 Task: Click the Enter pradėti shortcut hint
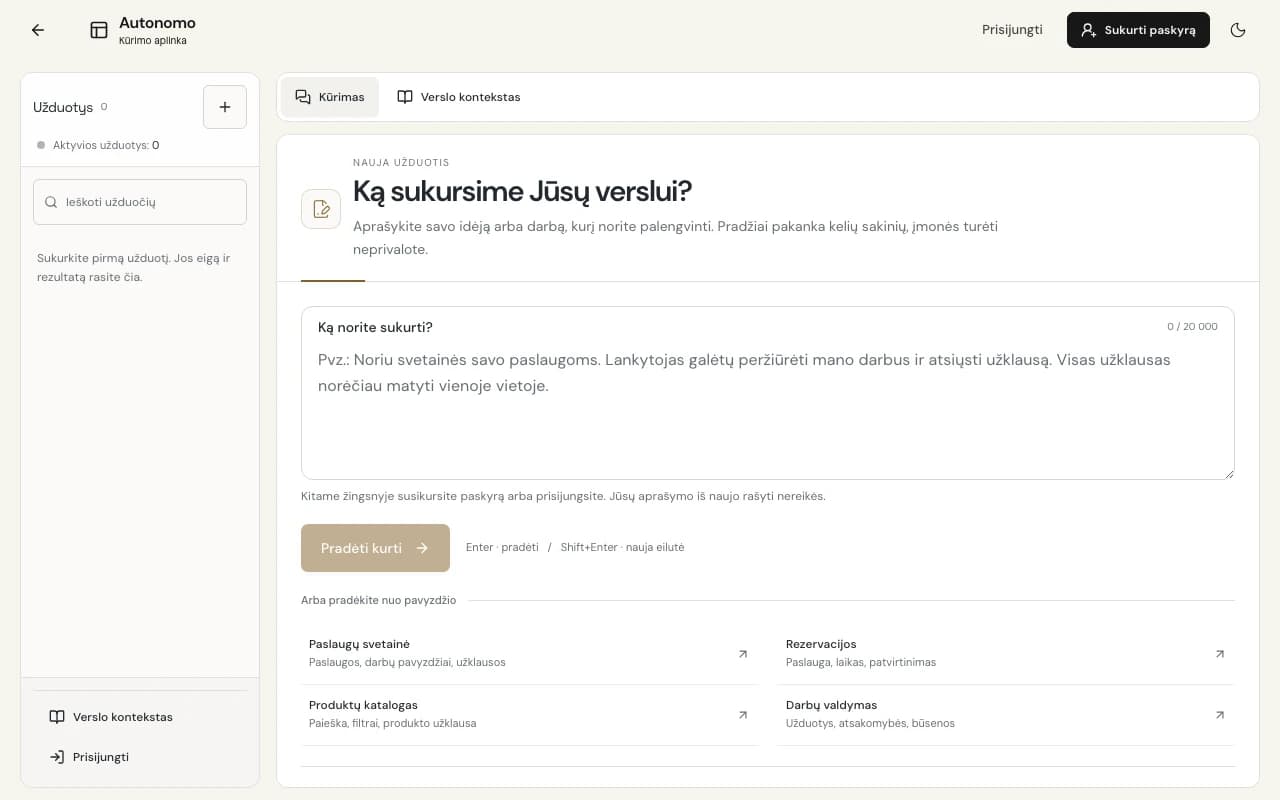(502, 547)
